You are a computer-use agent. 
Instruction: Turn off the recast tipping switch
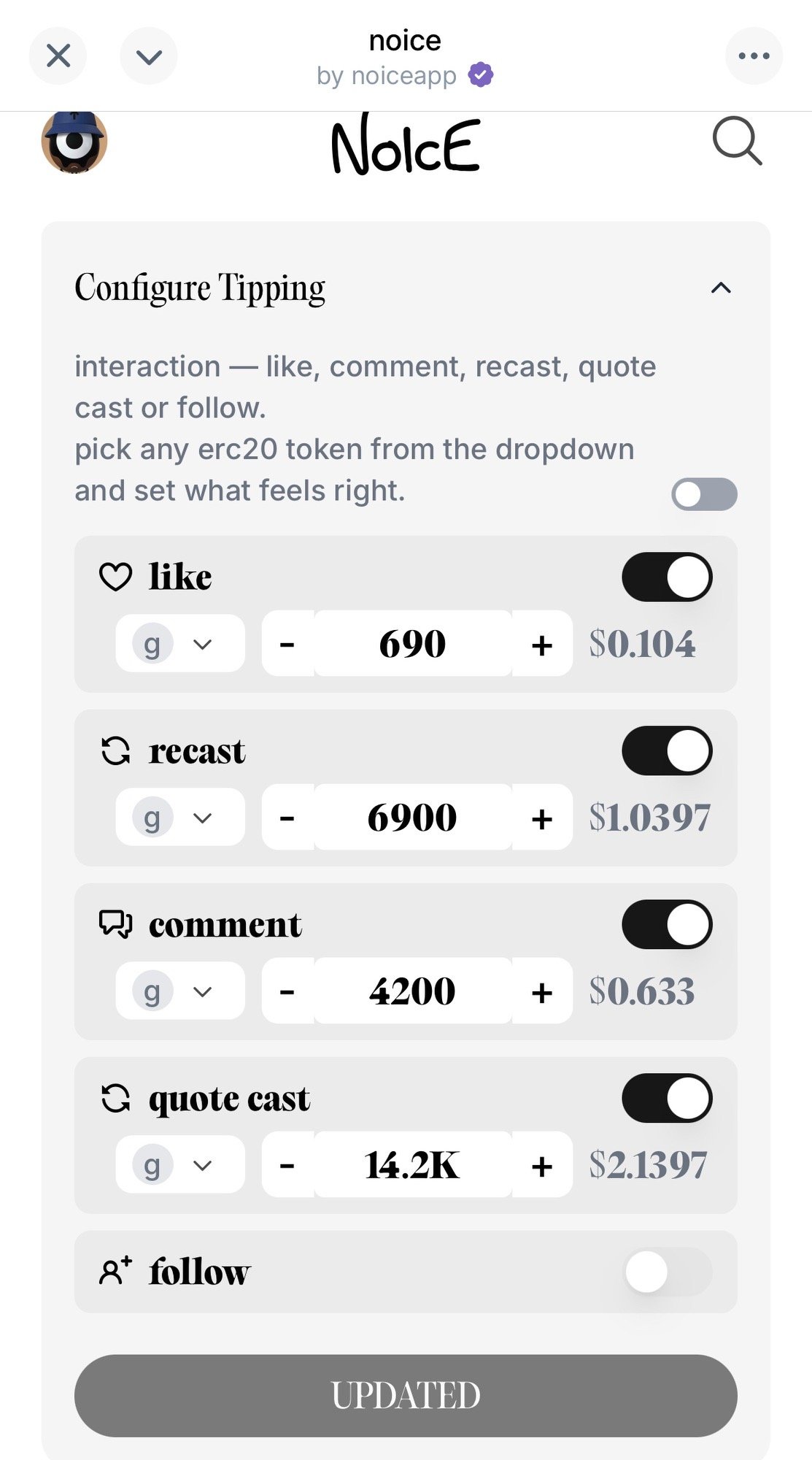pos(667,750)
